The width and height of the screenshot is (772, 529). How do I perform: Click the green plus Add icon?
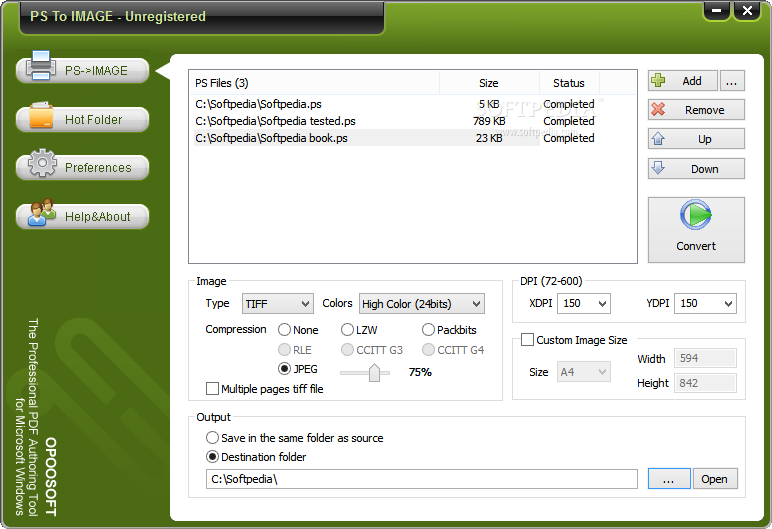(658, 80)
